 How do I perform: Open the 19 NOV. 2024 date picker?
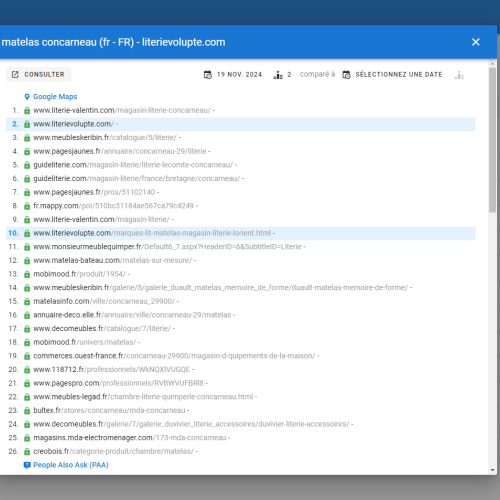(x=239, y=74)
